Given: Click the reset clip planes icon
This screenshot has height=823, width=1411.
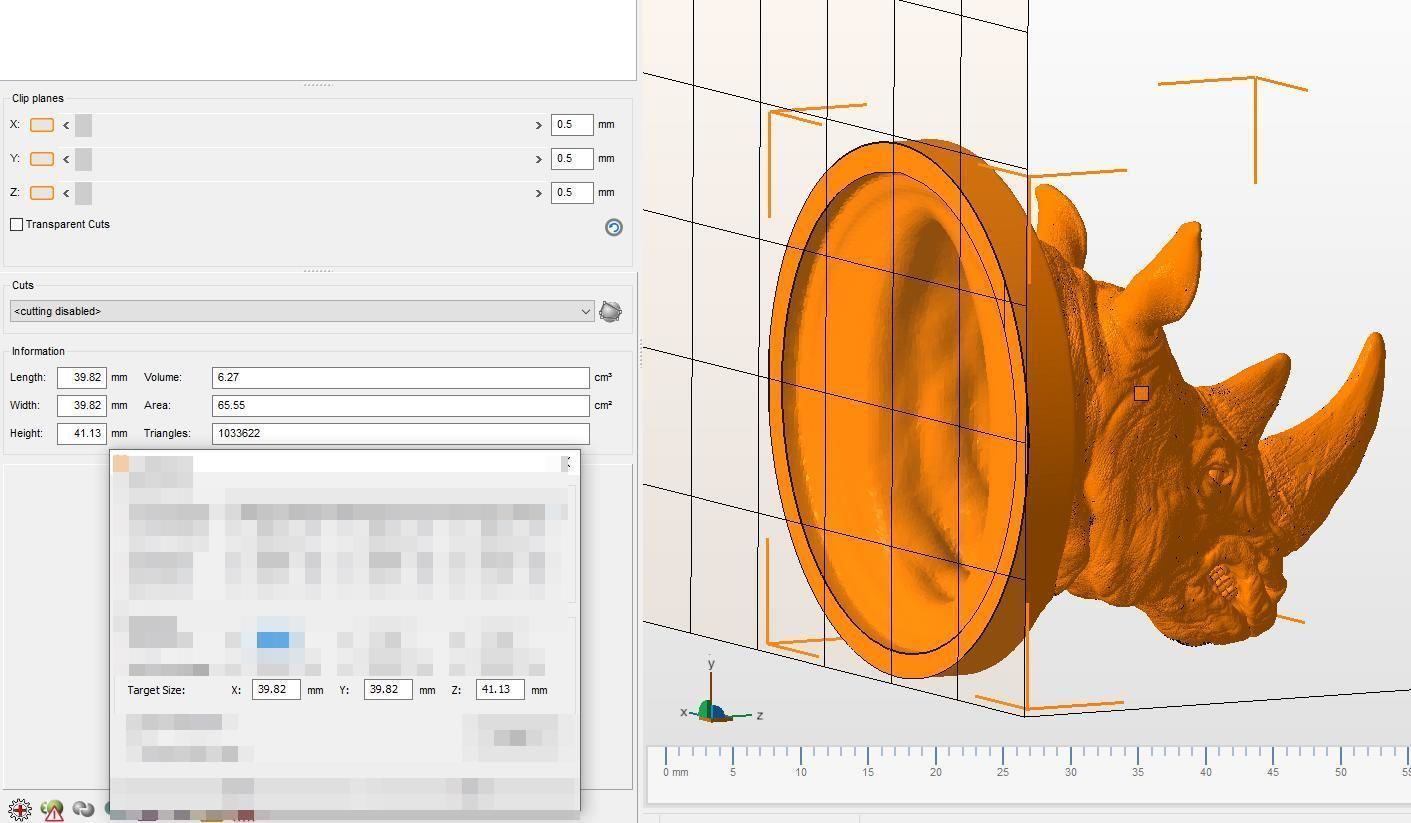Looking at the screenshot, I should pos(614,228).
